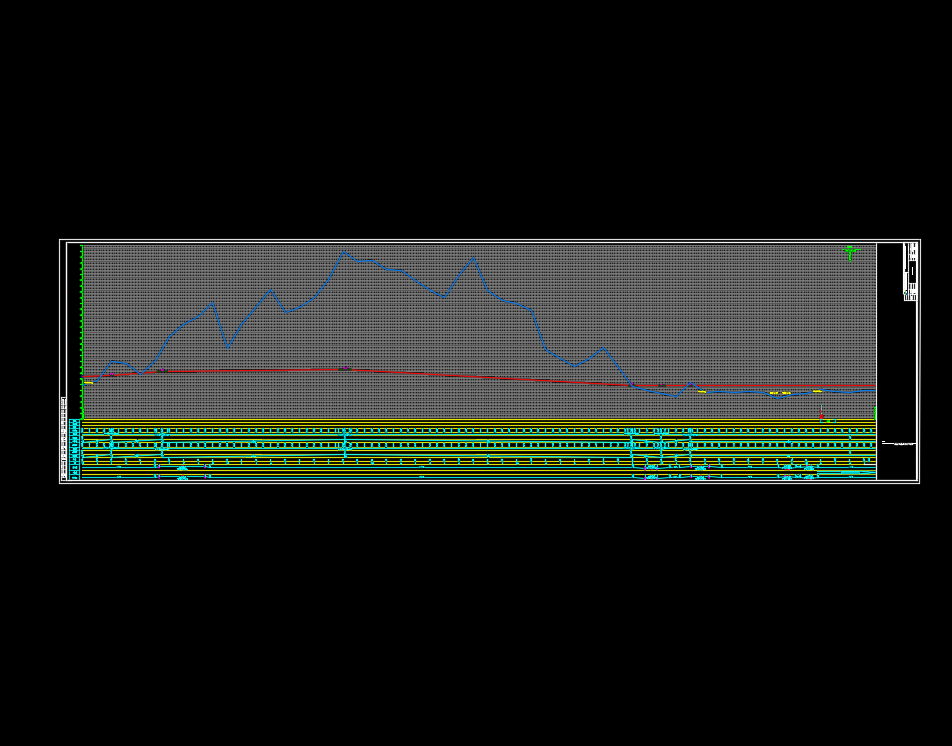The height and width of the screenshot is (746, 952).
Task: Click the white vertical label strip at far left
Action: 64,440
